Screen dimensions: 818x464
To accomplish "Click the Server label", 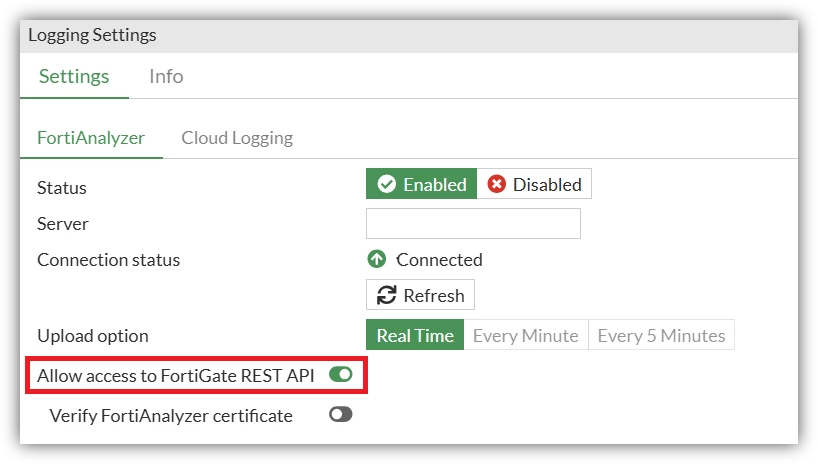I will click(63, 224).
